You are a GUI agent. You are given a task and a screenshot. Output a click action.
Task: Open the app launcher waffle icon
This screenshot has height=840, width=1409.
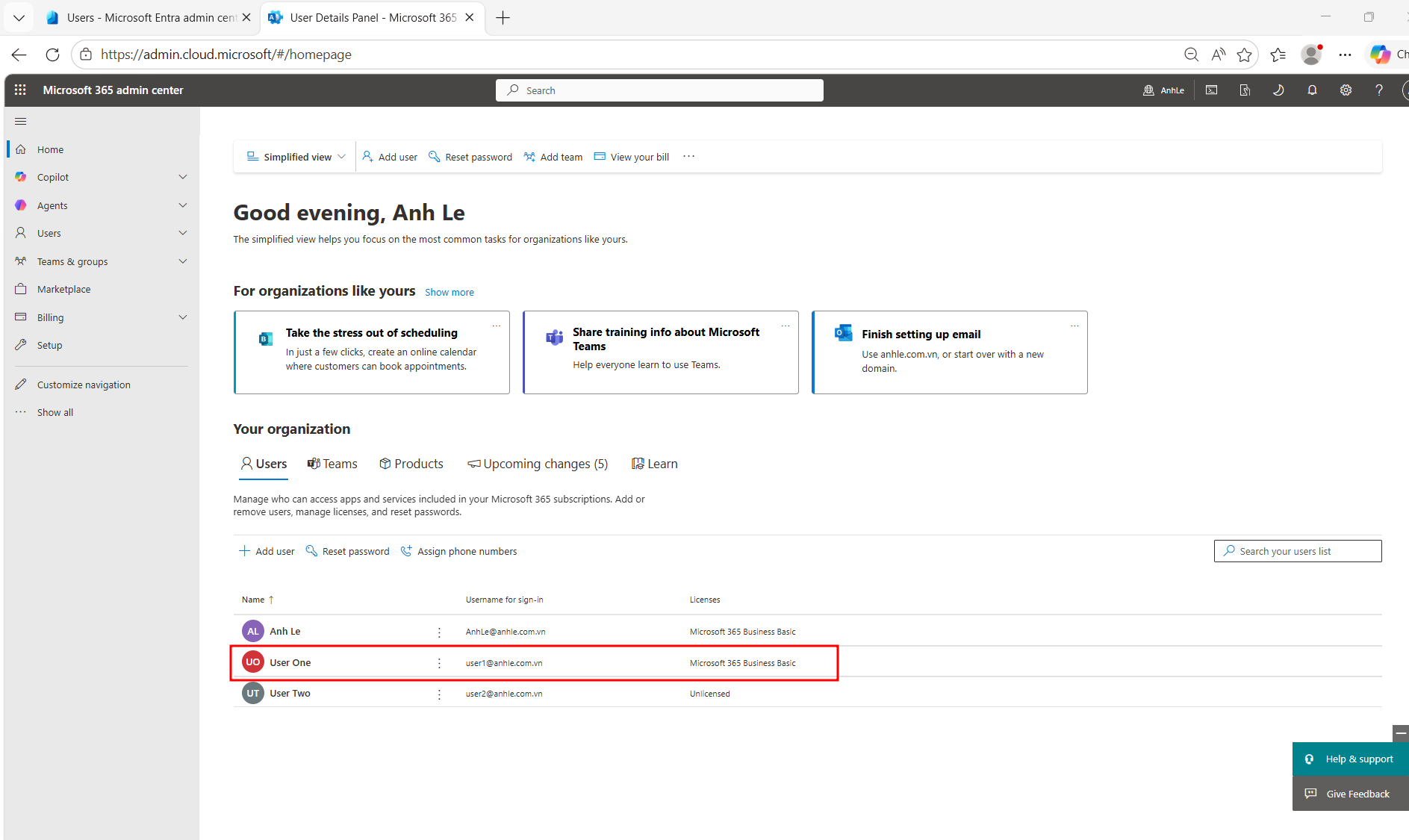20,90
